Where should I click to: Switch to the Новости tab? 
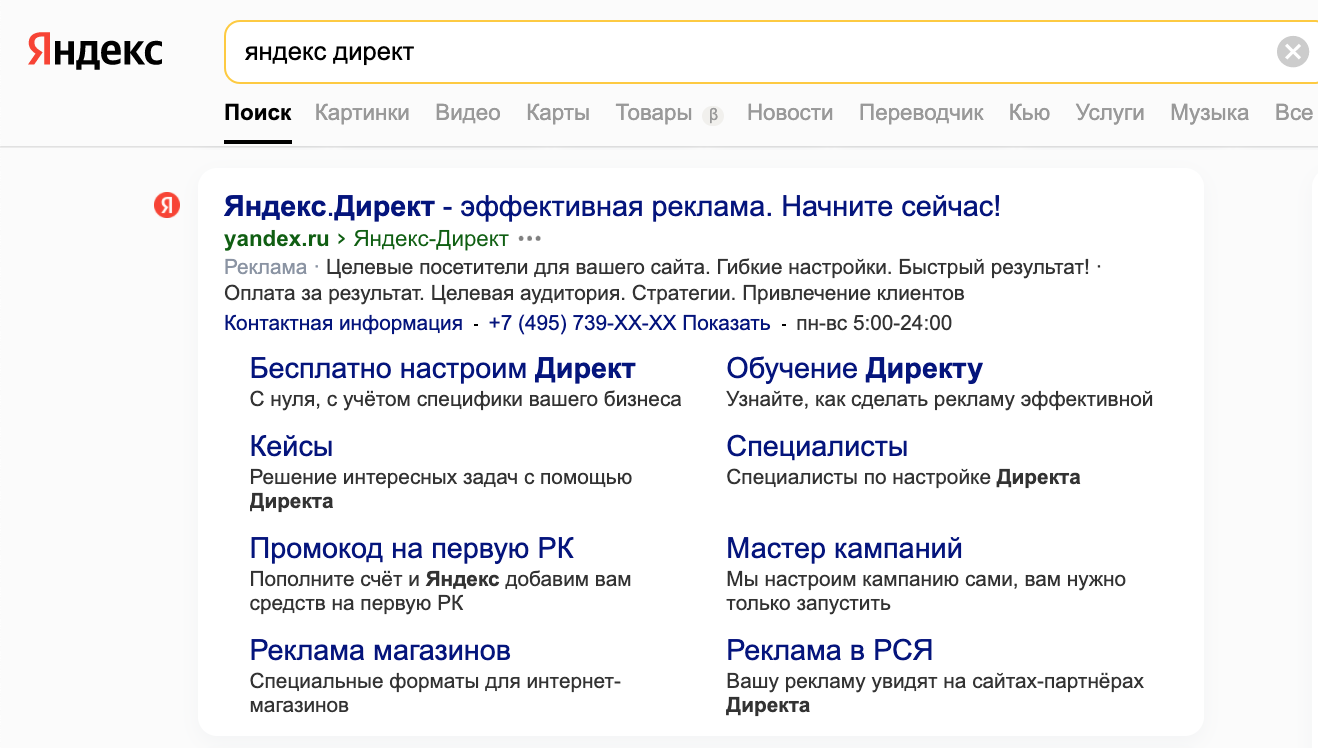point(790,113)
